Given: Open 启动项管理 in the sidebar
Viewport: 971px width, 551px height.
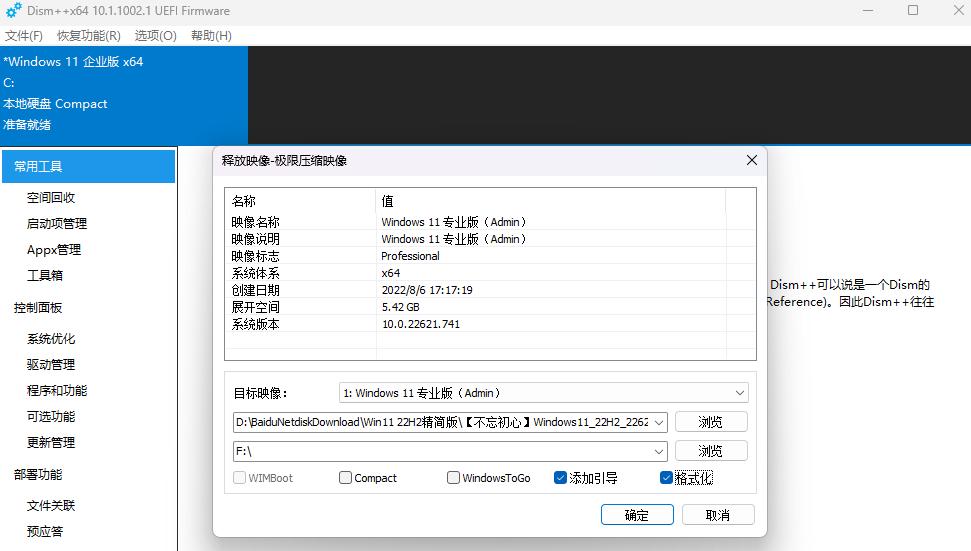Looking at the screenshot, I should coord(56,223).
